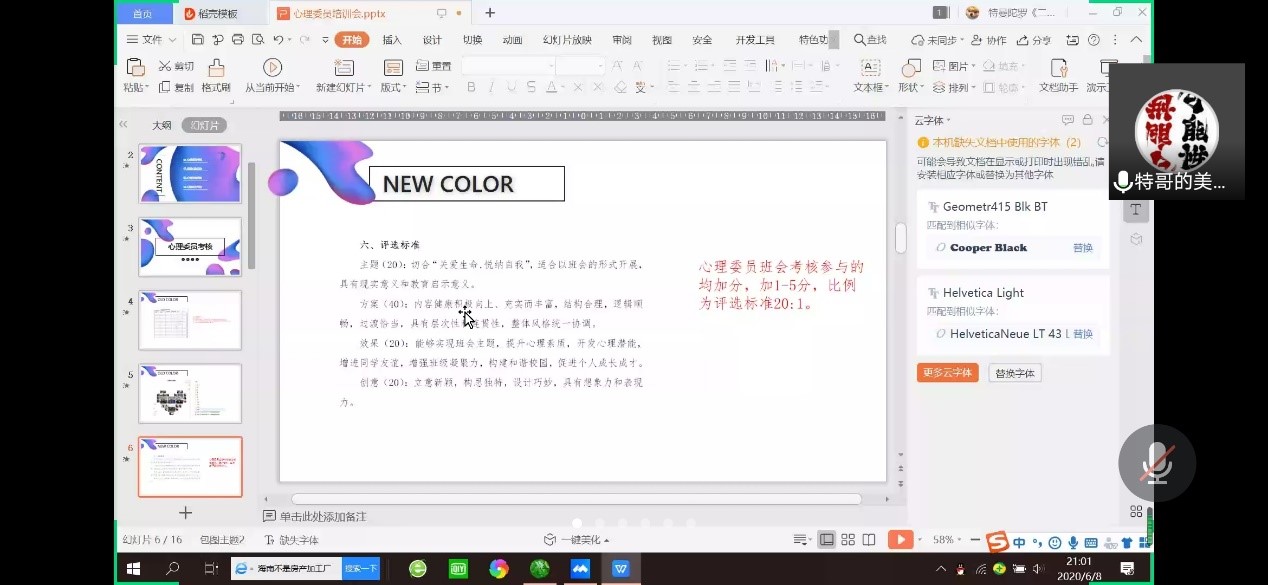Expand the Layout (版式) dropdown
The width and height of the screenshot is (1268, 585).
tap(393, 88)
